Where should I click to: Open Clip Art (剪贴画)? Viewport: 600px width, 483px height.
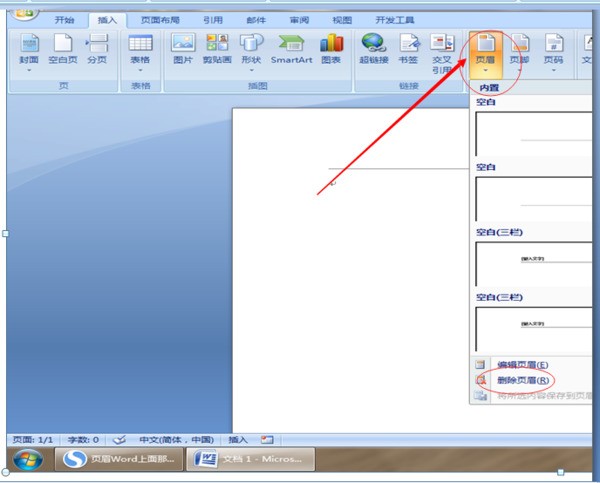pyautogui.click(x=217, y=49)
